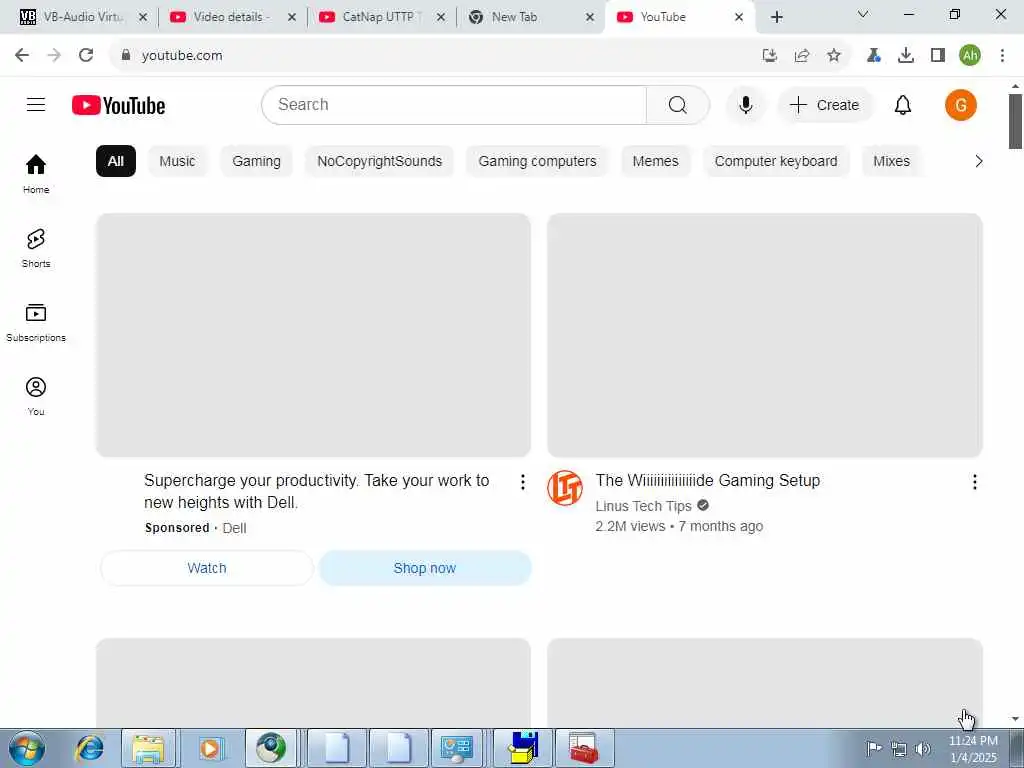Open the Chrome profile avatar Ah

pos(970,56)
